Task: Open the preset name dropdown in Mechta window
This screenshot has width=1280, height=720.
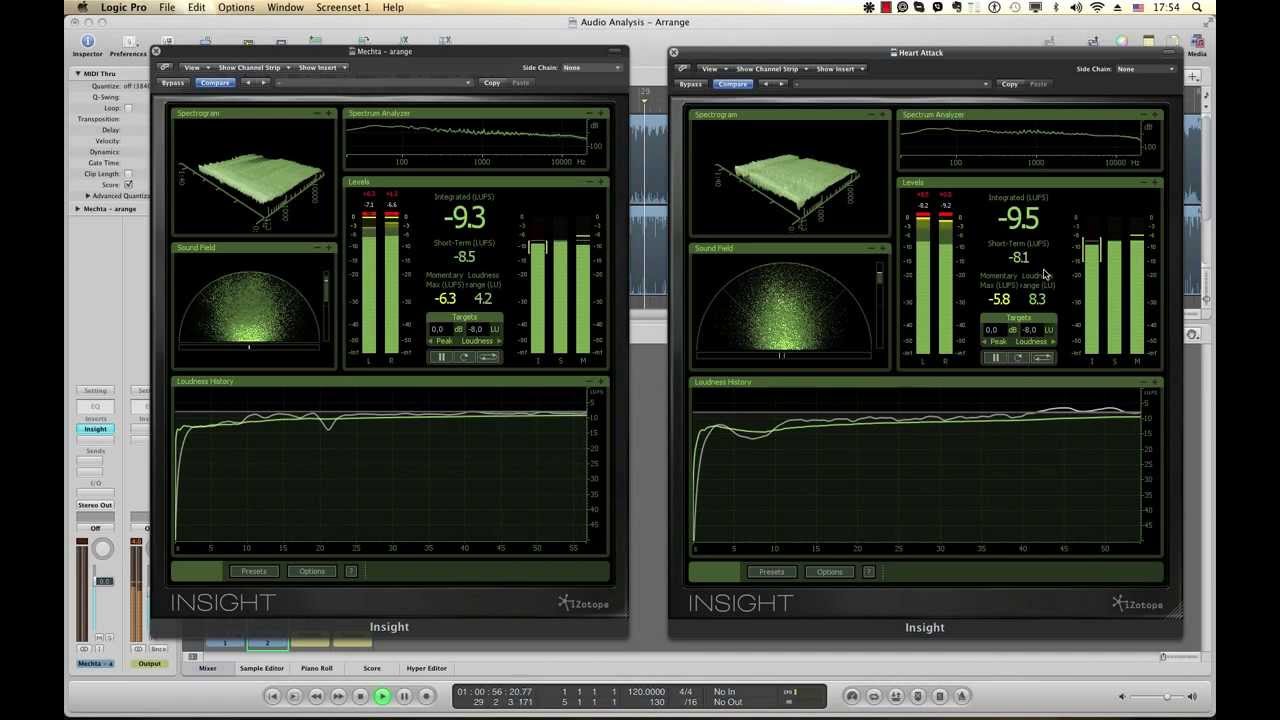Action: pyautogui.click(x=375, y=83)
